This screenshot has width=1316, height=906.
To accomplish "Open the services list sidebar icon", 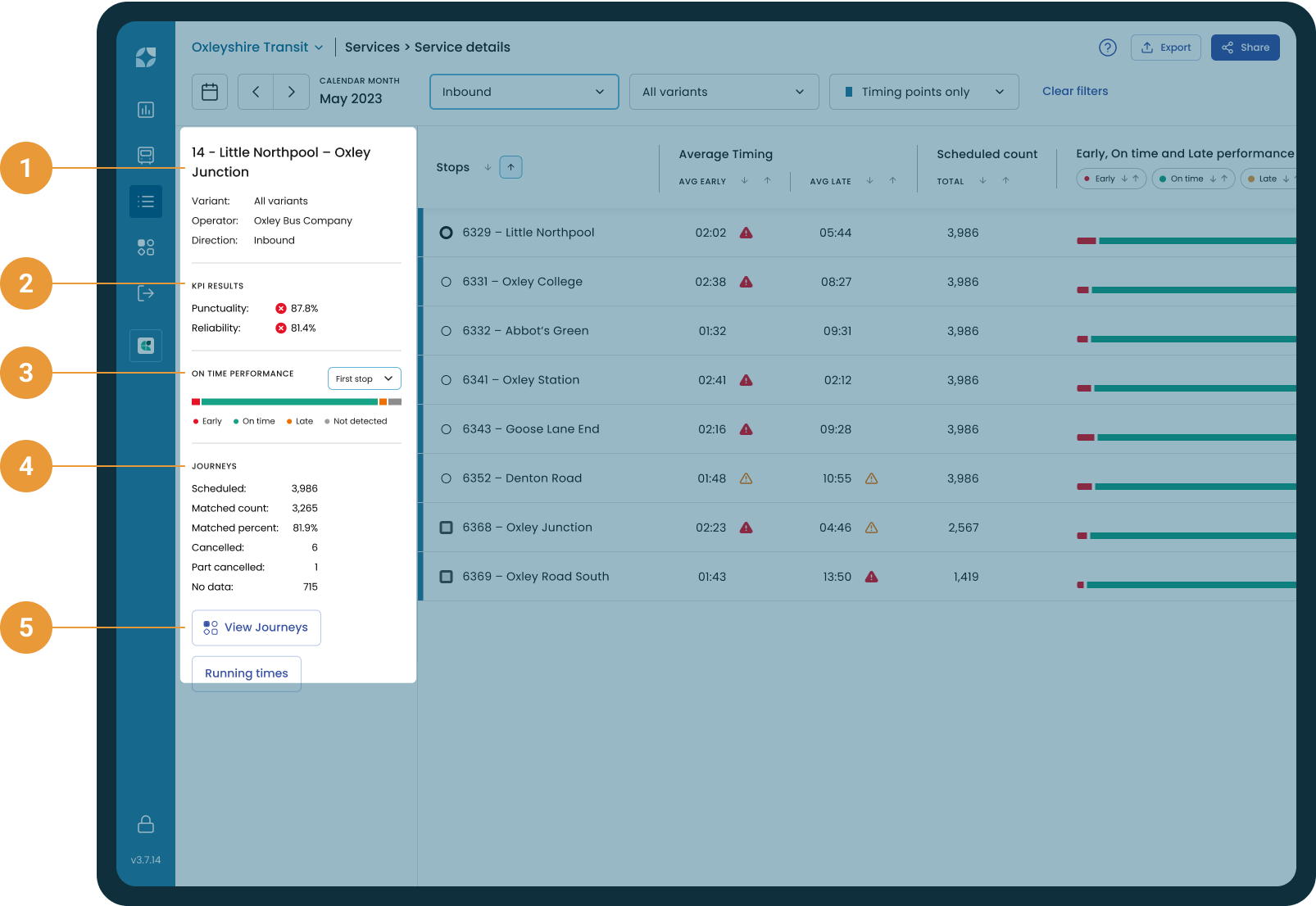I will point(146,202).
